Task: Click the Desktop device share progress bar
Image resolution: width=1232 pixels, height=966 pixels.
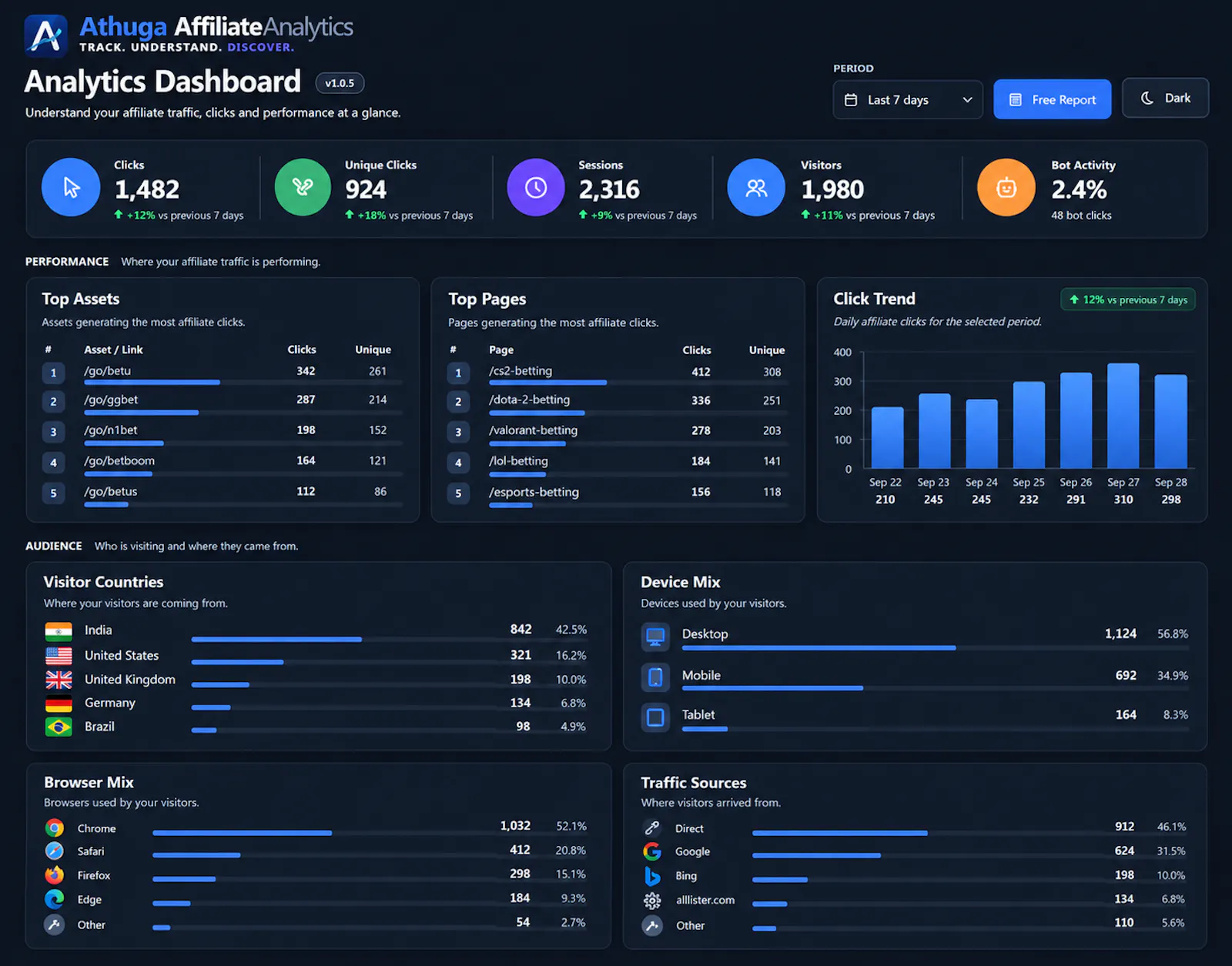Action: coord(936,648)
